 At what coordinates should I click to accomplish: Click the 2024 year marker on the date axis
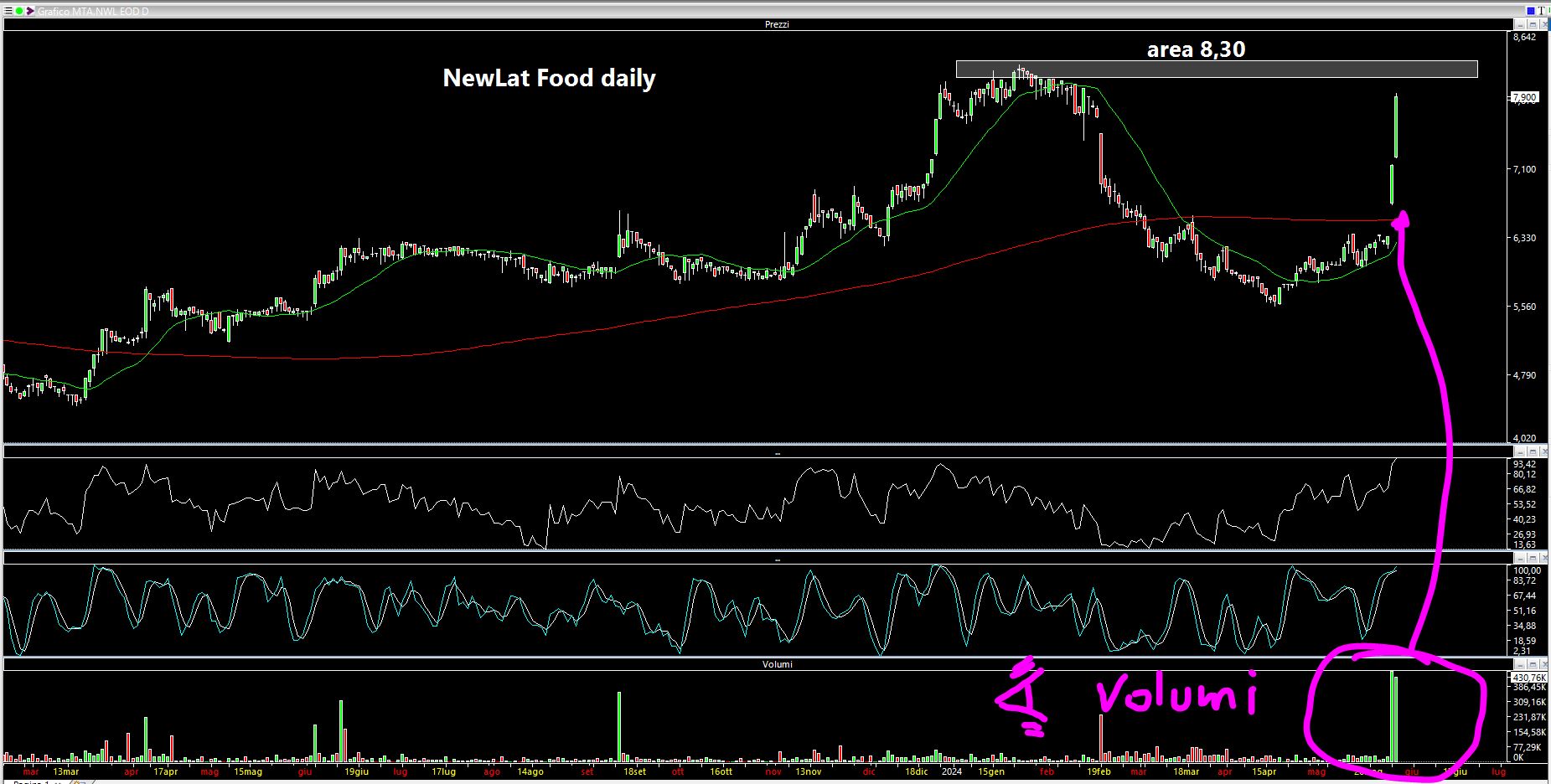click(x=952, y=771)
